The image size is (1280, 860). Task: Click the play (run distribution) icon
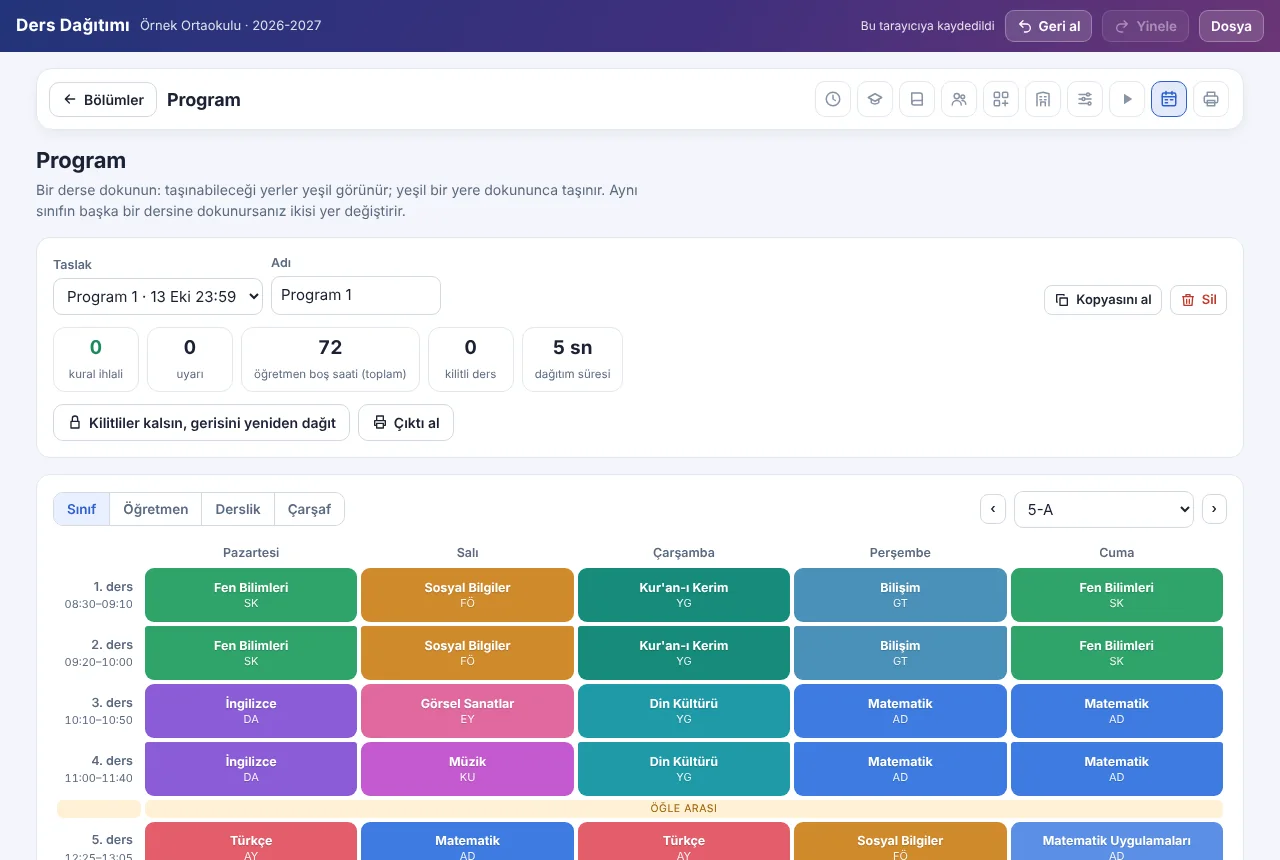tap(1127, 99)
